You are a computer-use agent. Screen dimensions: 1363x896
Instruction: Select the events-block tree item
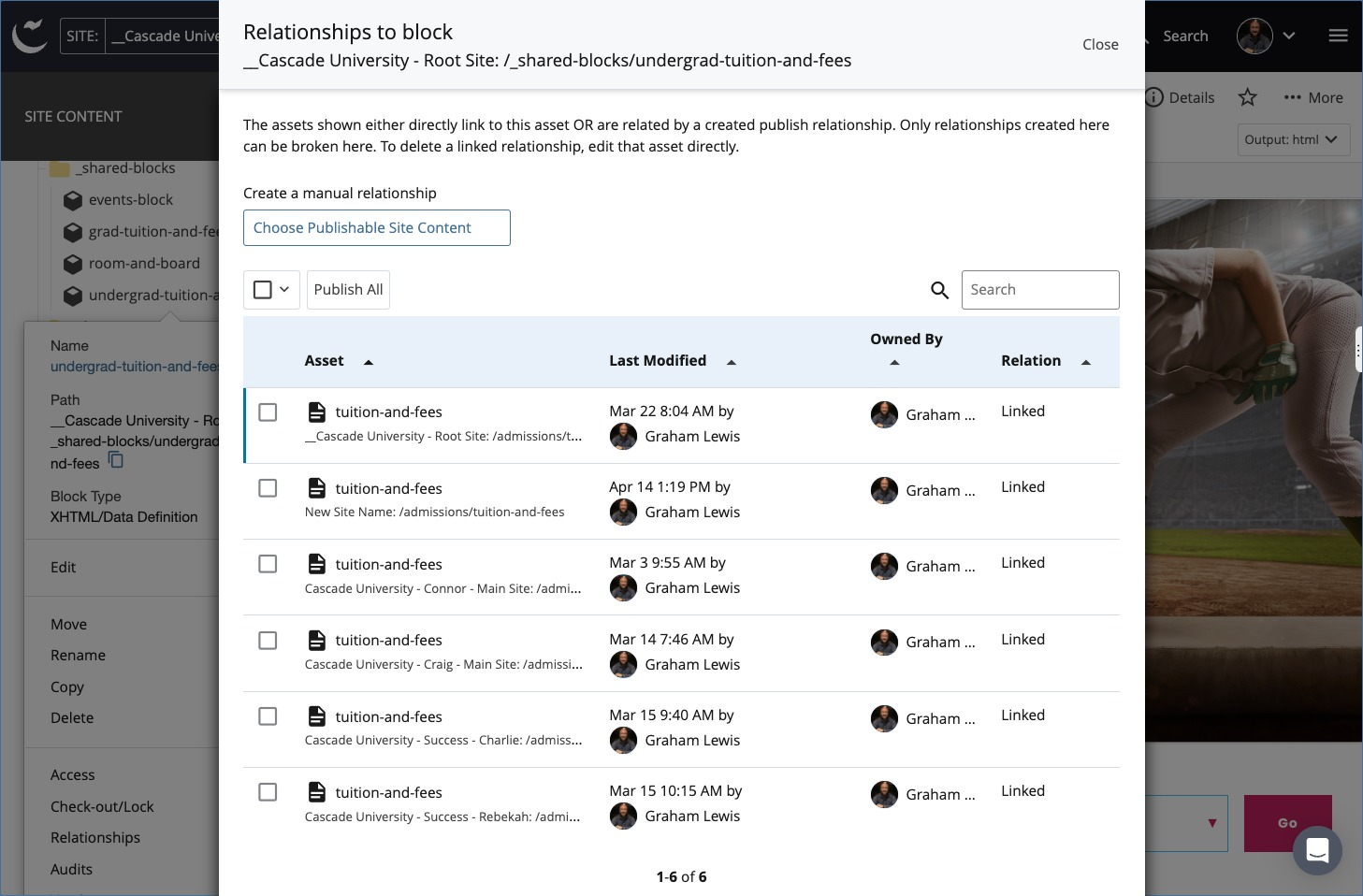click(131, 200)
